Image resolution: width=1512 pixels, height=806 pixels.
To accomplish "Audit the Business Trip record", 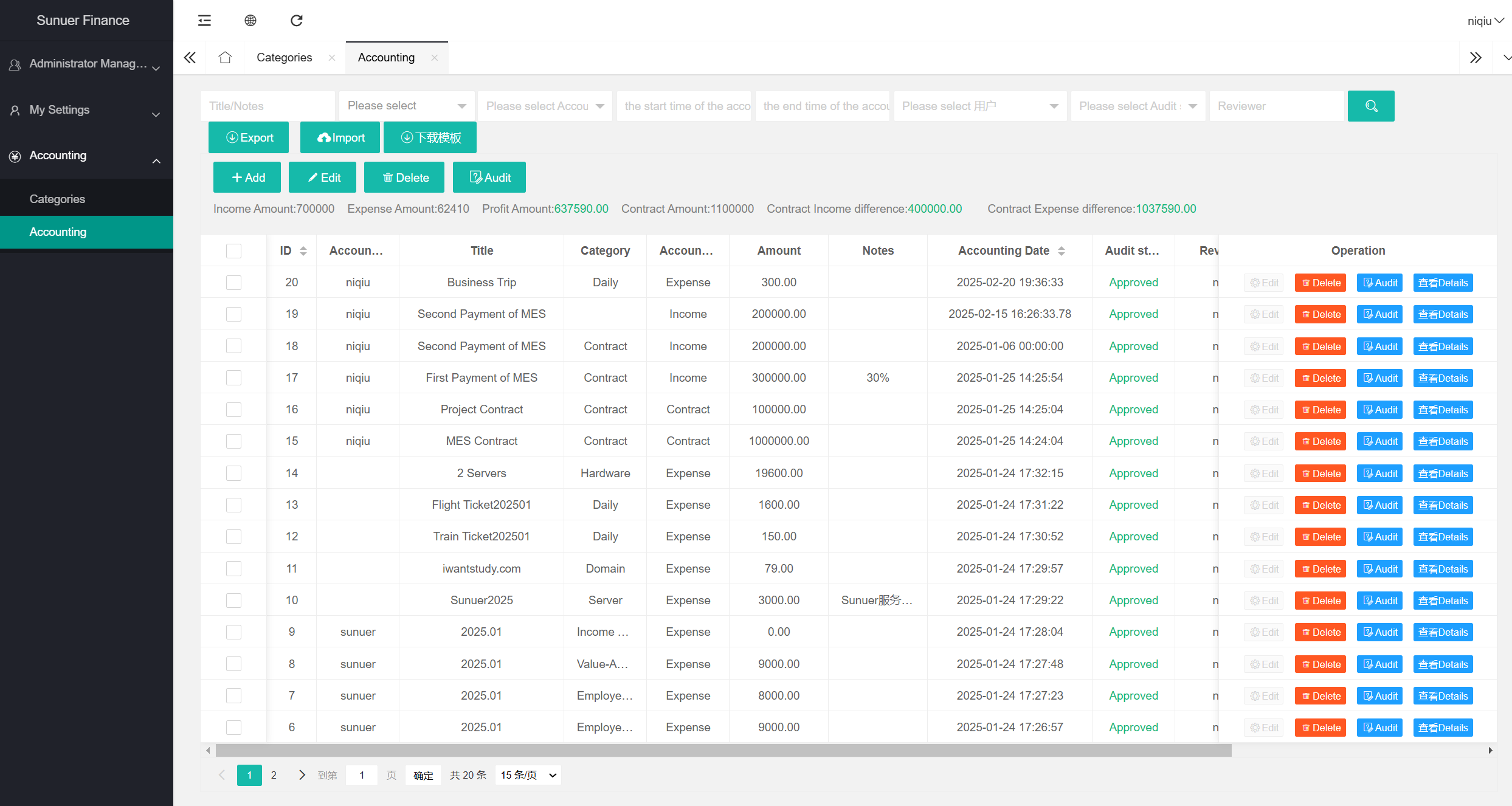I will coord(1379,283).
